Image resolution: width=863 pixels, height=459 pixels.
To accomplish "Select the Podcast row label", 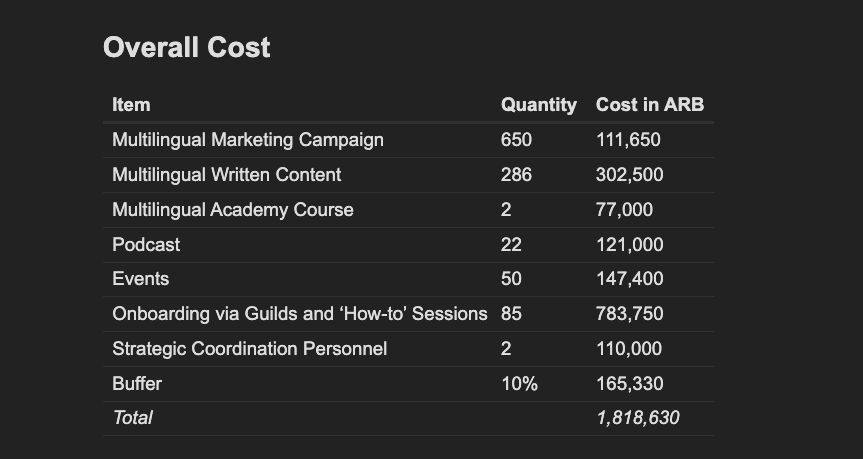I will 146,245.
